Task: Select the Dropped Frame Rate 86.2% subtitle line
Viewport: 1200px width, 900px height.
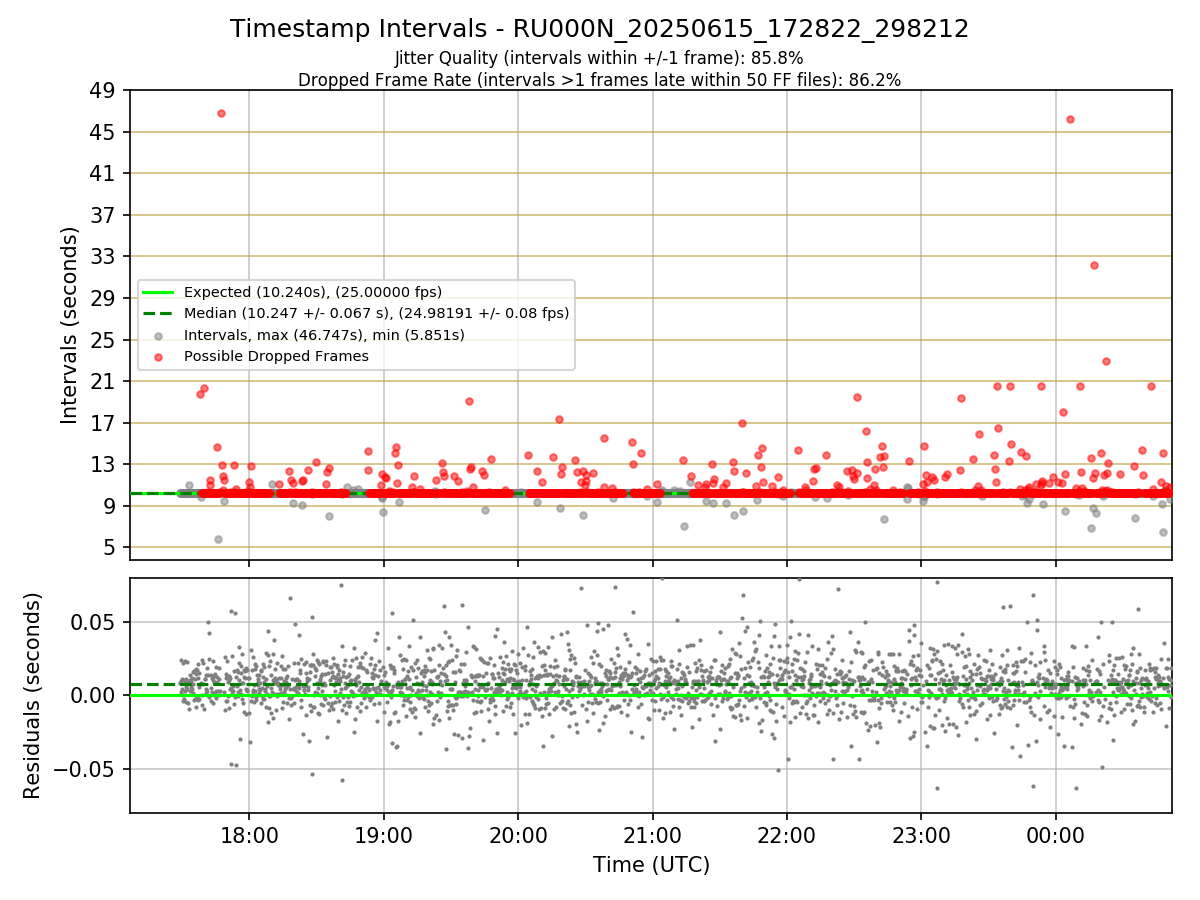Action: (599, 80)
